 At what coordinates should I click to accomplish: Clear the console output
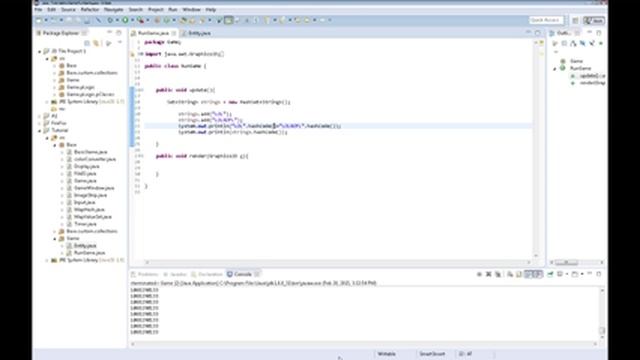click(510, 274)
